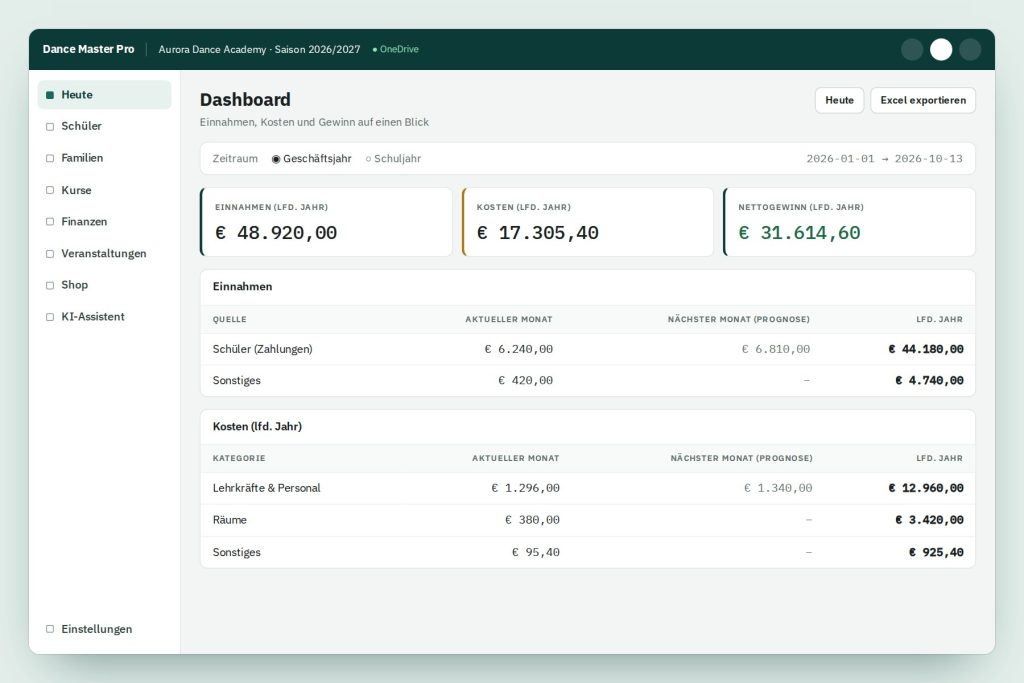Click the OneDrive sync label
Viewport: 1024px width, 683px height.
click(x=399, y=49)
